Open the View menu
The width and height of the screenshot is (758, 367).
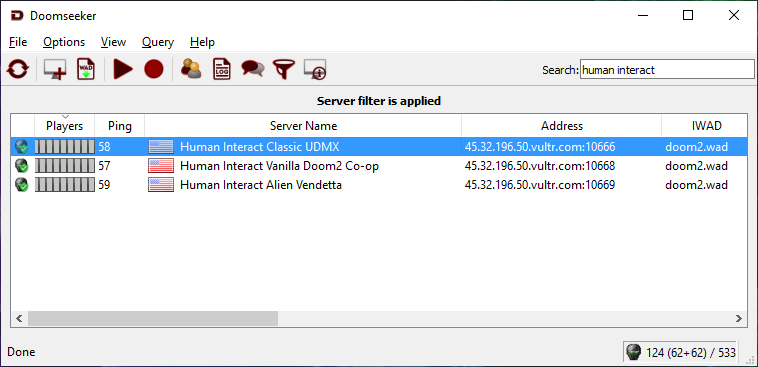coord(113,42)
